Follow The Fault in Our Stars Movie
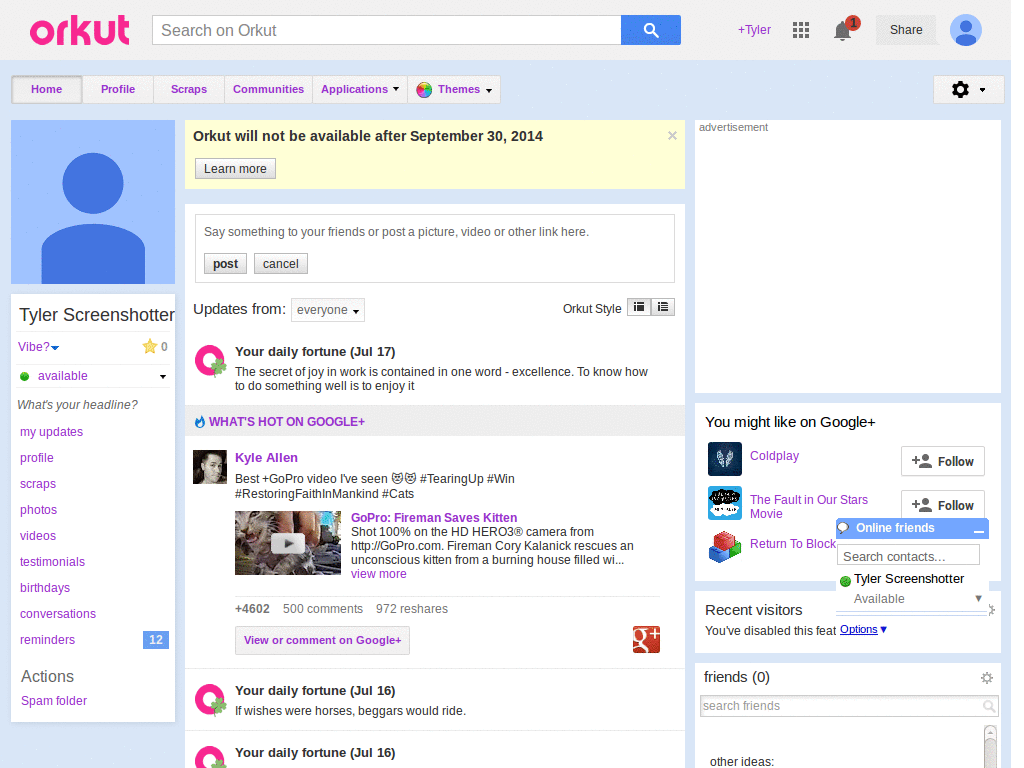 tap(942, 504)
